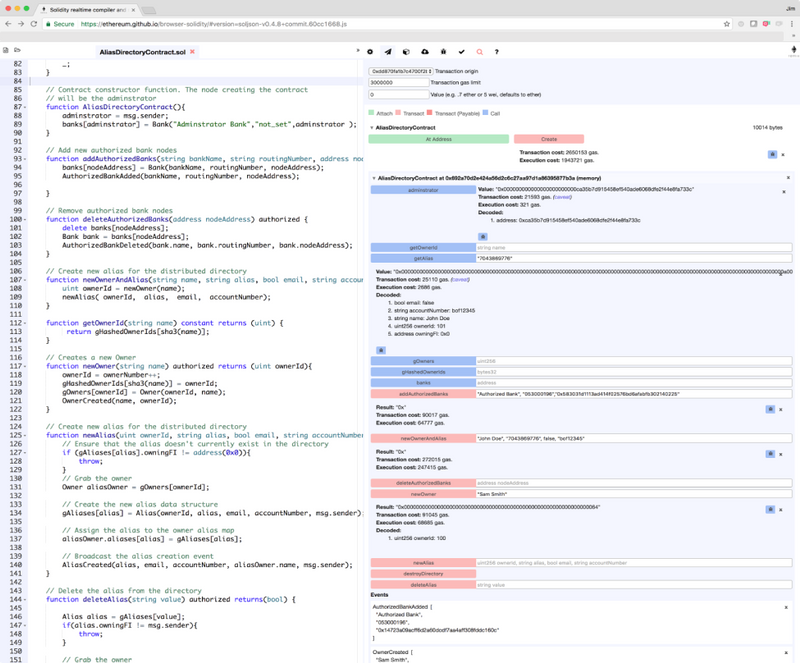Open the help question mark tab

tap(496, 52)
